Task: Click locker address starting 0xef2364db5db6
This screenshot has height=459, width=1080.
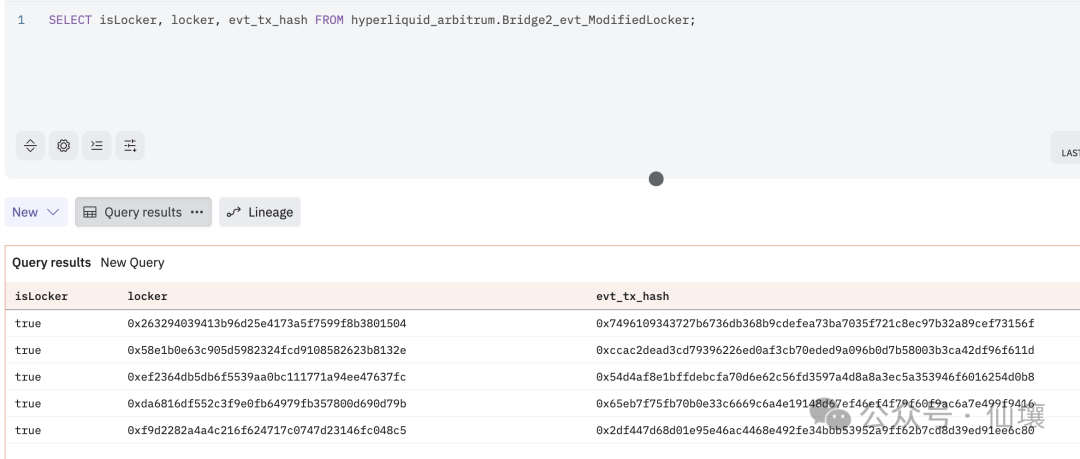Action: (266, 377)
